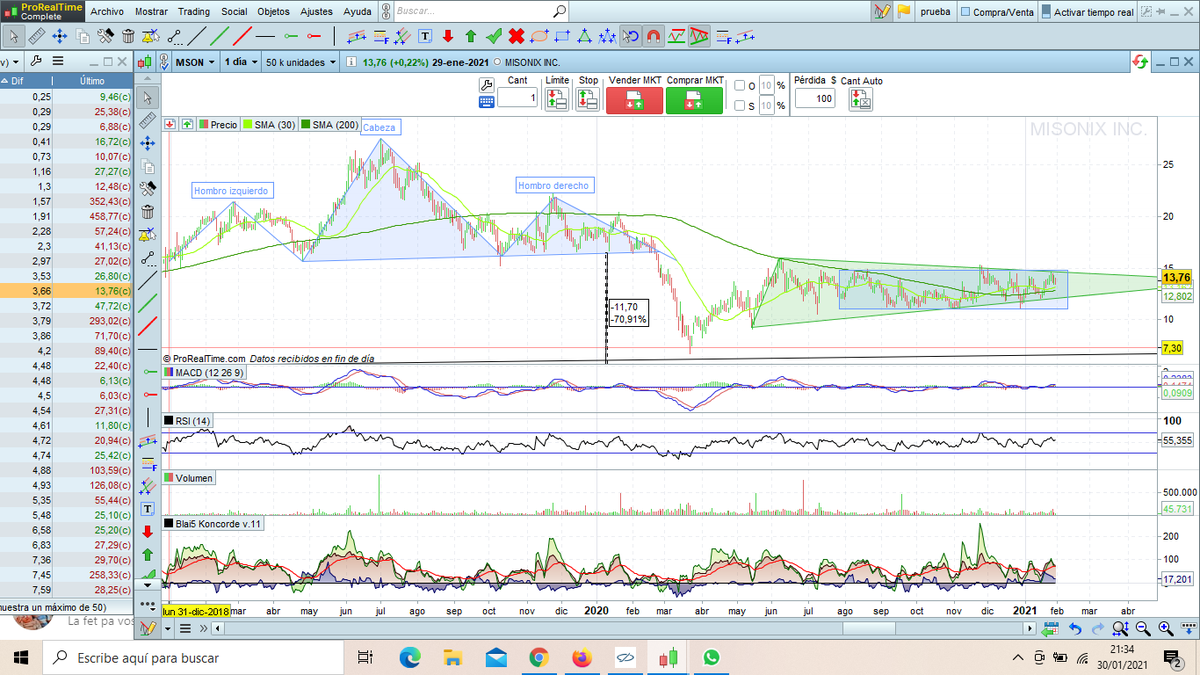Select the green checkmark marker tool
Screen dimensions: 1200x675
(x=493, y=36)
